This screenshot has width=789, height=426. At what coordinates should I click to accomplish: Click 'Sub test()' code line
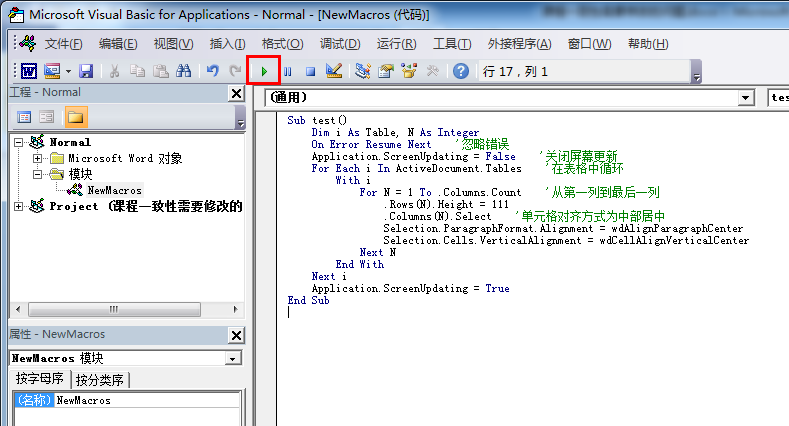[317, 120]
